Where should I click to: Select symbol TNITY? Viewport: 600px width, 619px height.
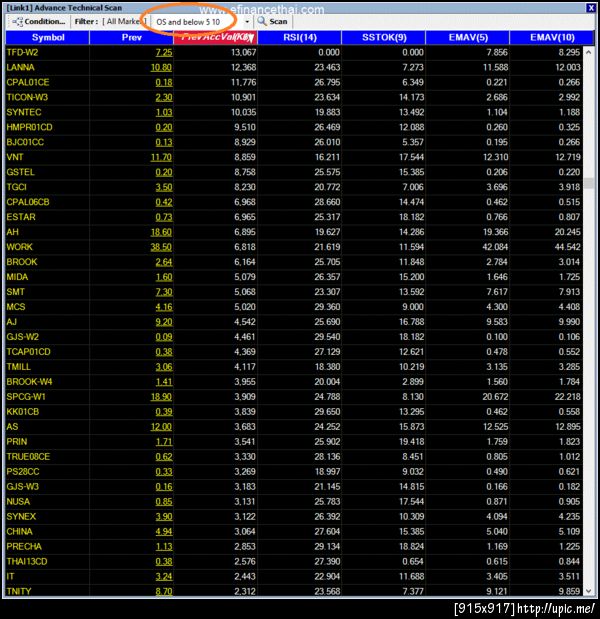click(x=19, y=591)
